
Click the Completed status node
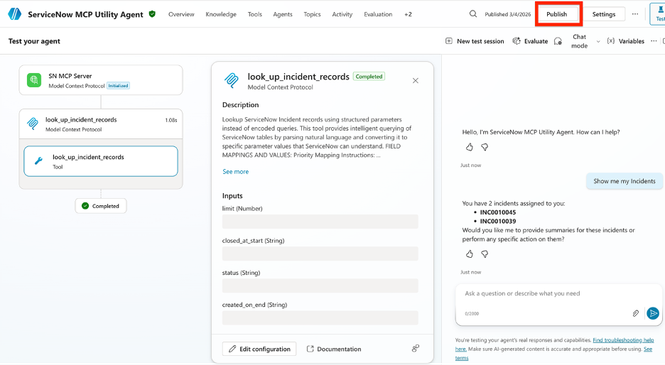[101, 206]
